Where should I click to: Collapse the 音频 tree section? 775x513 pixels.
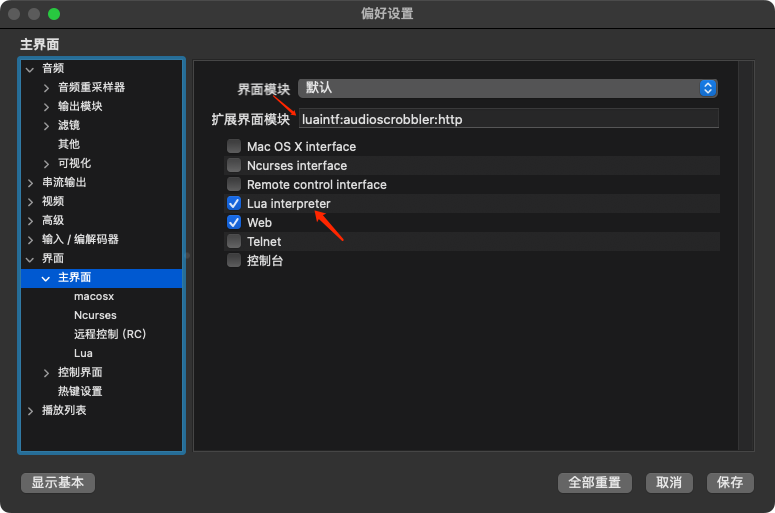(30, 69)
